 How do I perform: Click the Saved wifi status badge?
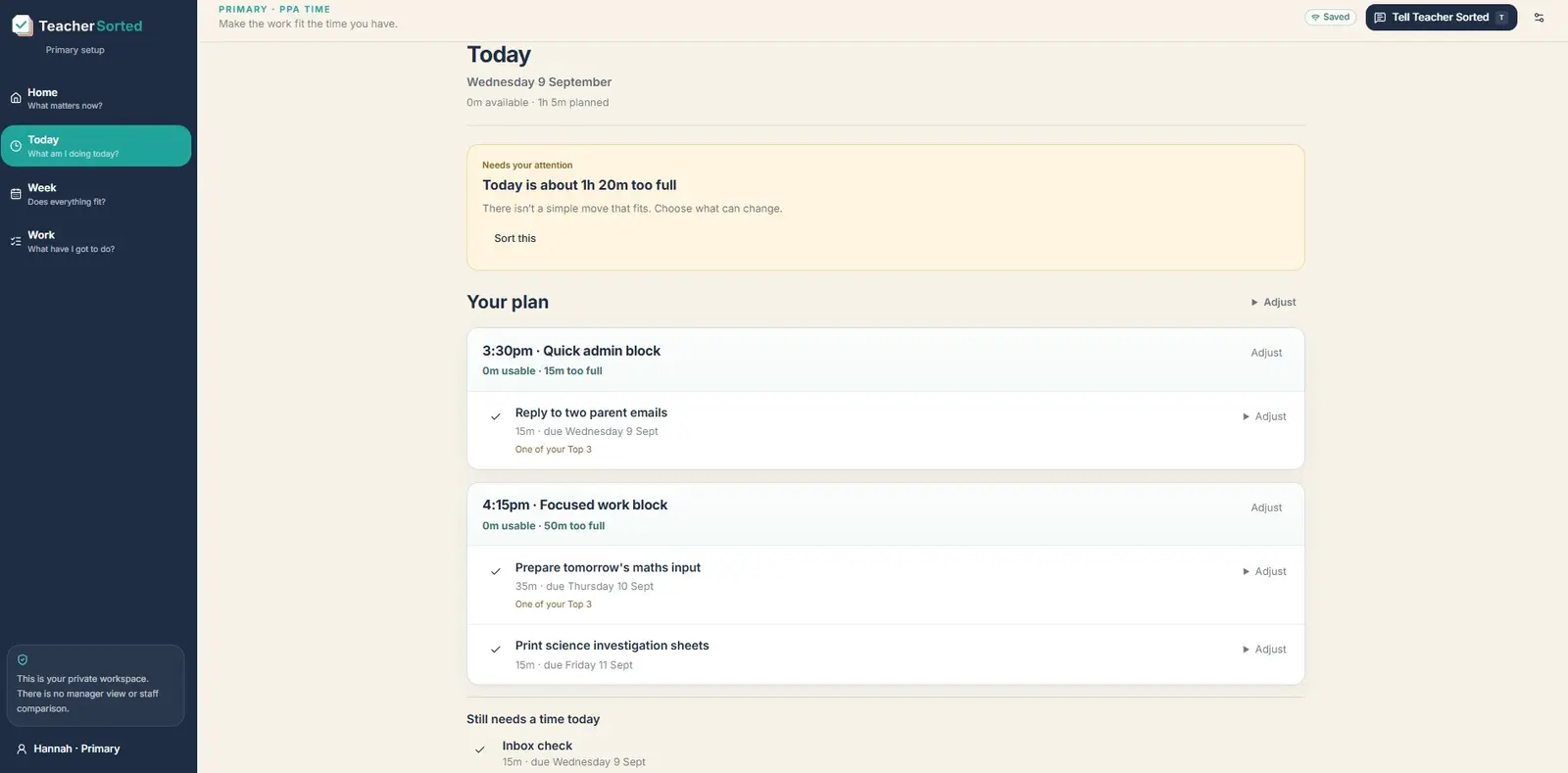[x=1331, y=18]
